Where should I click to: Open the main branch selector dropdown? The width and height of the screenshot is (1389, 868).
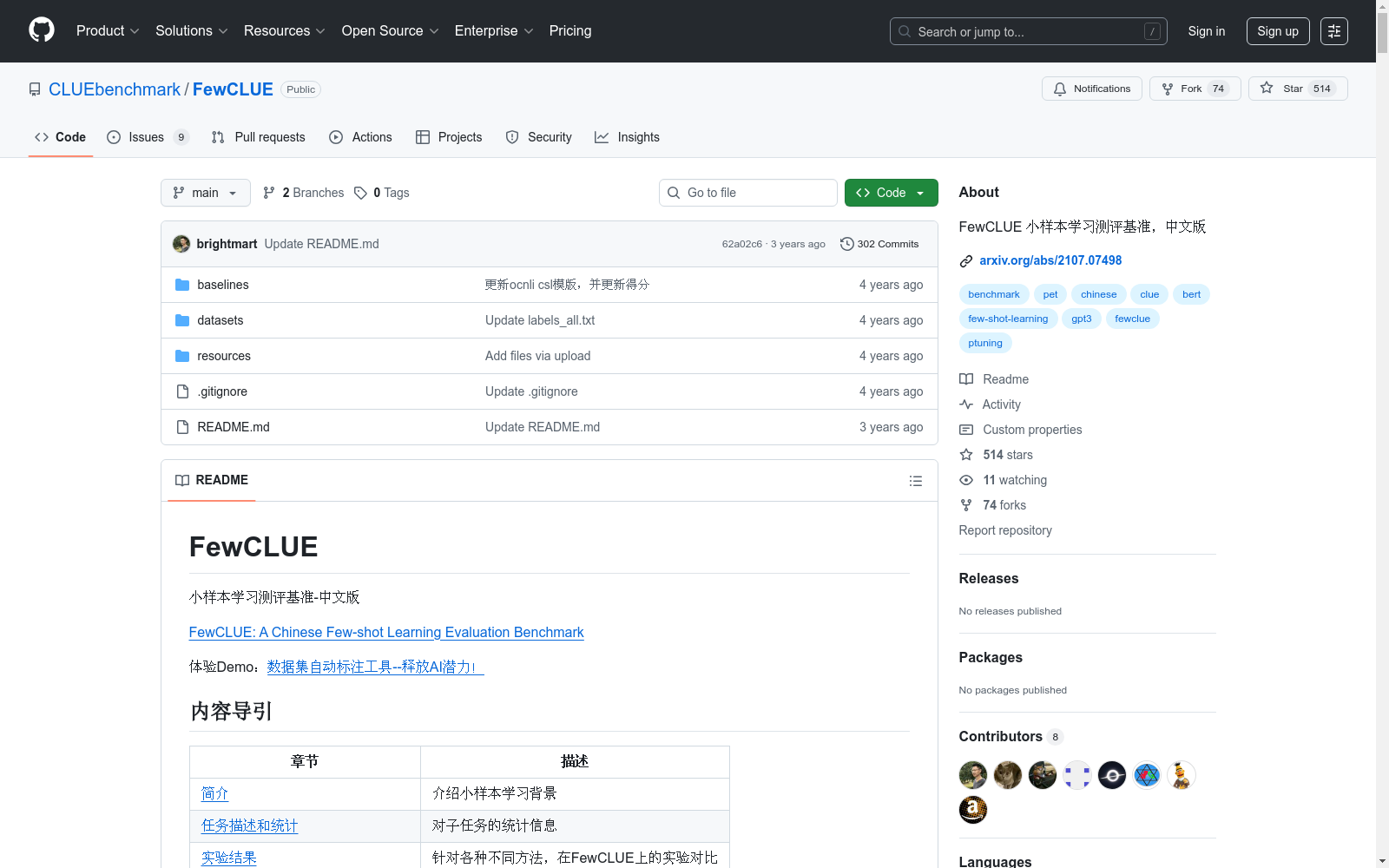[205, 193]
